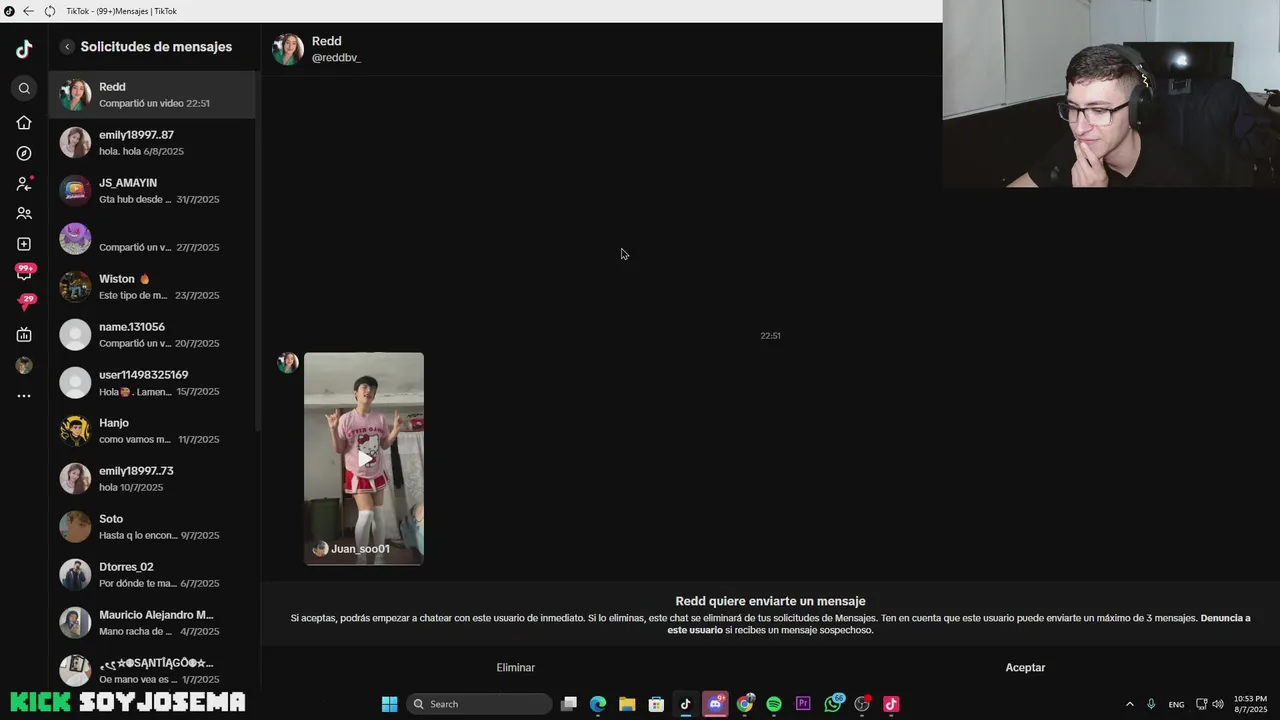
Task: Open the Explore compass icon
Action: click(24, 153)
